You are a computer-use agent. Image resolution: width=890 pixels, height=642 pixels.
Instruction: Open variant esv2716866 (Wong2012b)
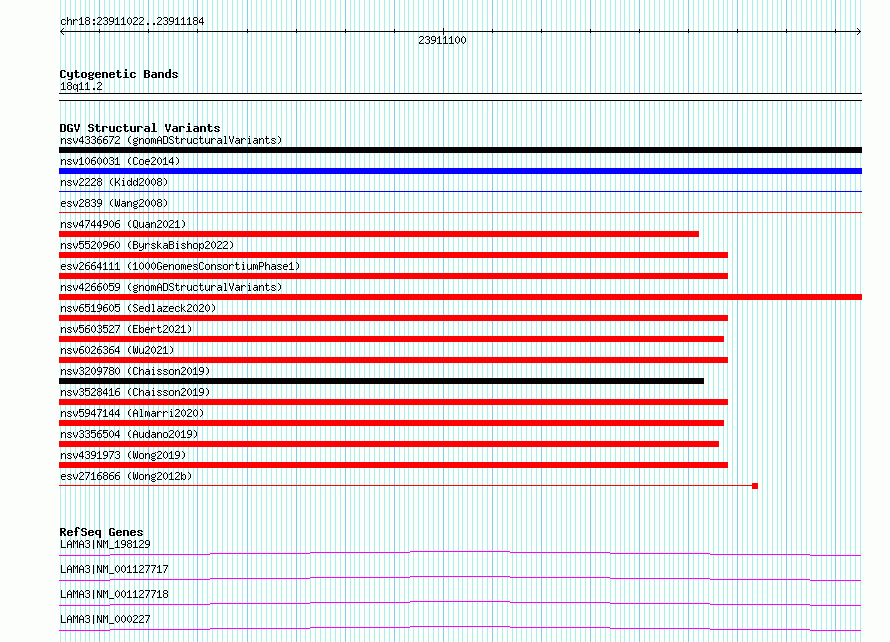pyautogui.click(x=126, y=476)
